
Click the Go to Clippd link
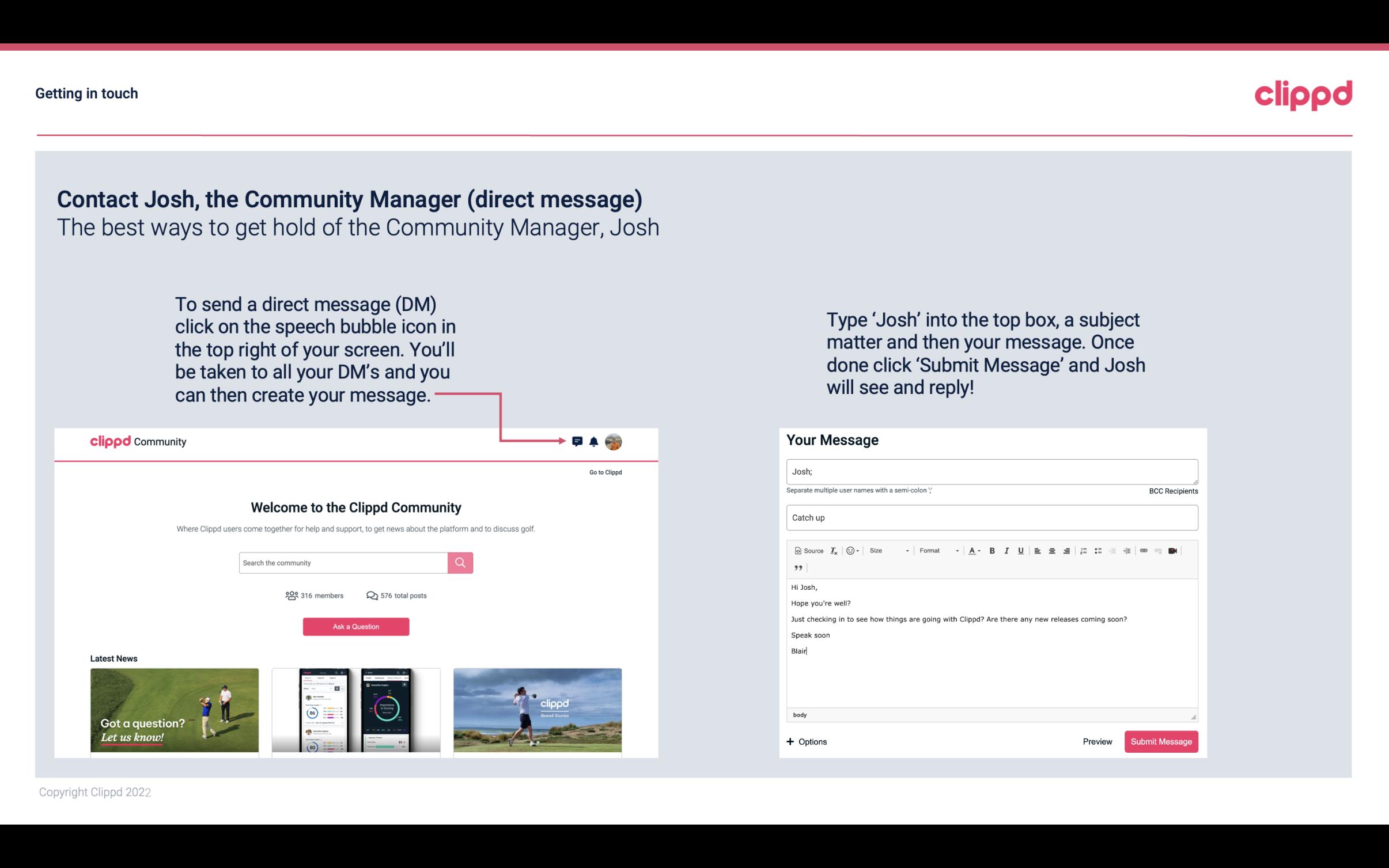pos(605,472)
